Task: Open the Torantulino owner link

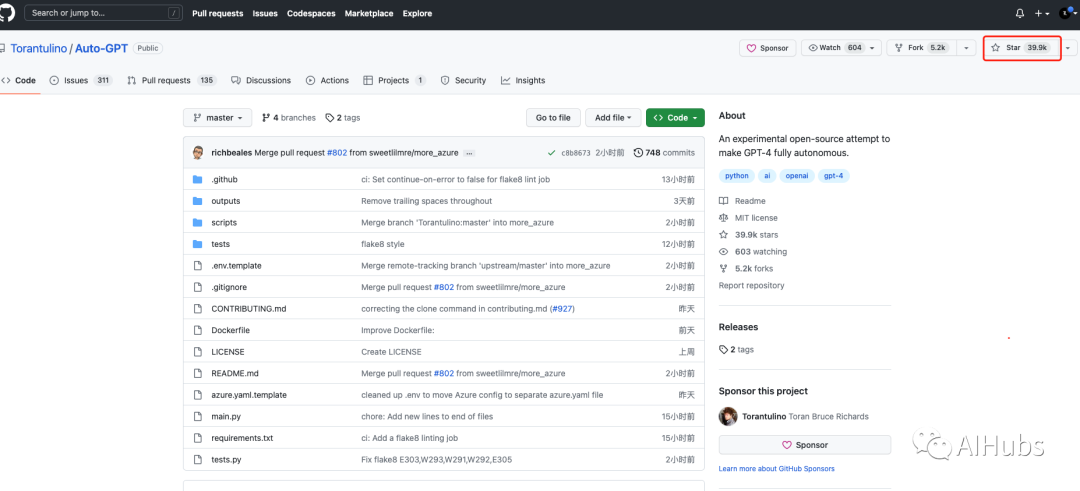Action: (39, 48)
